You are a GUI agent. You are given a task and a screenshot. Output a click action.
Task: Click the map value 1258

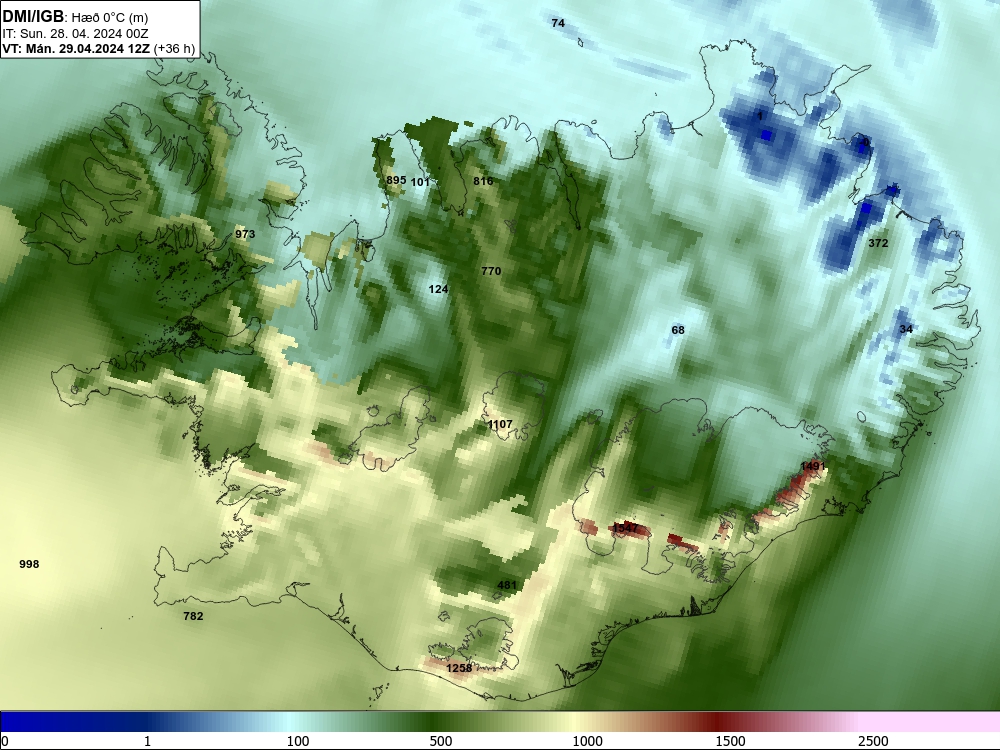pyautogui.click(x=459, y=668)
